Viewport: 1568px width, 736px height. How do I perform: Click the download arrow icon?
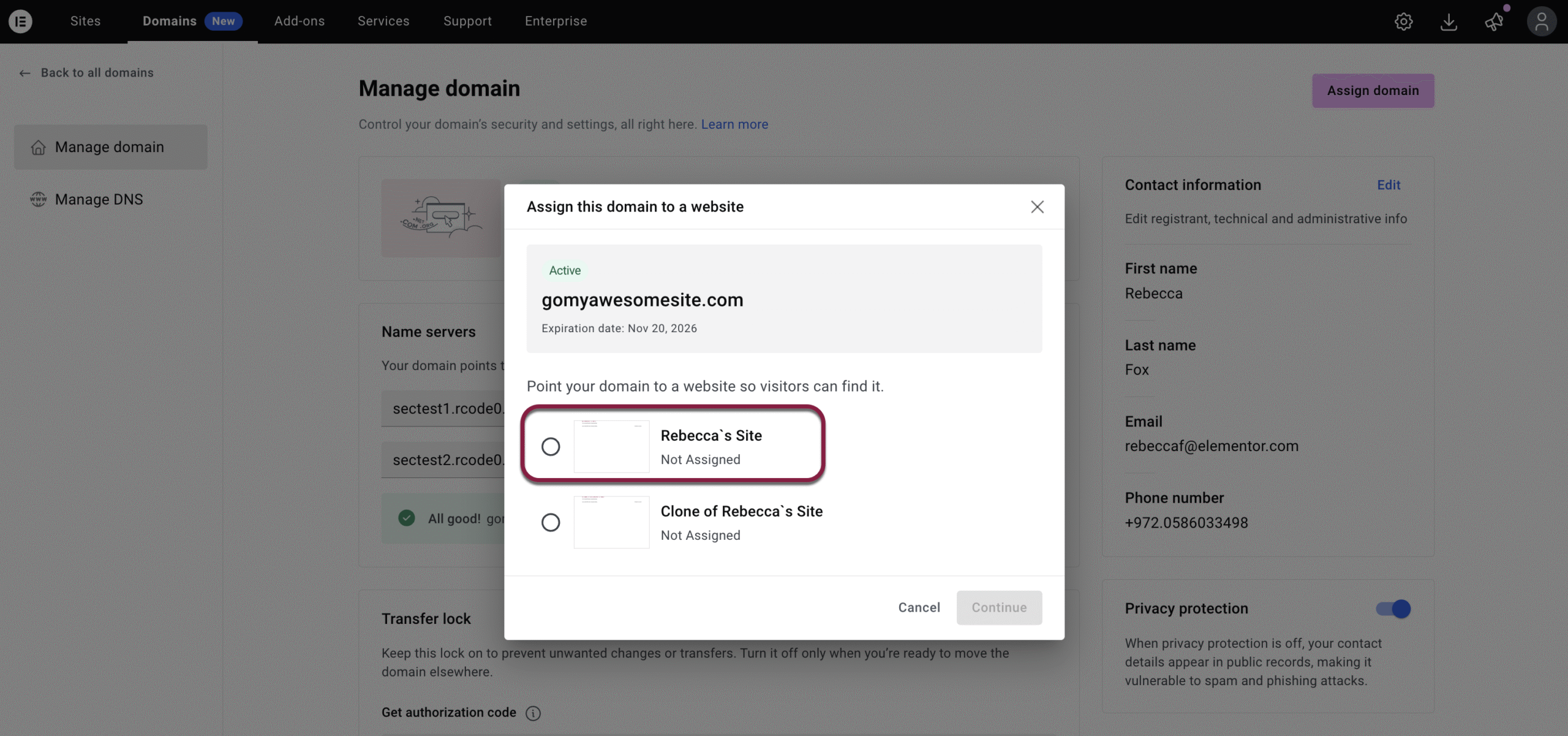click(x=1449, y=22)
